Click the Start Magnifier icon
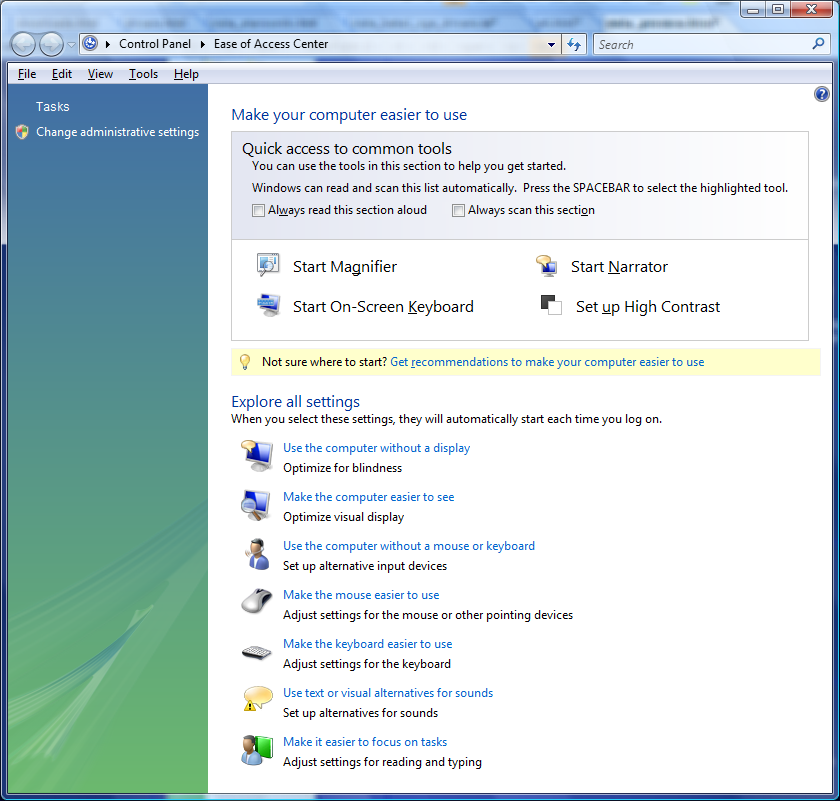This screenshot has width=840, height=801. tap(268, 265)
